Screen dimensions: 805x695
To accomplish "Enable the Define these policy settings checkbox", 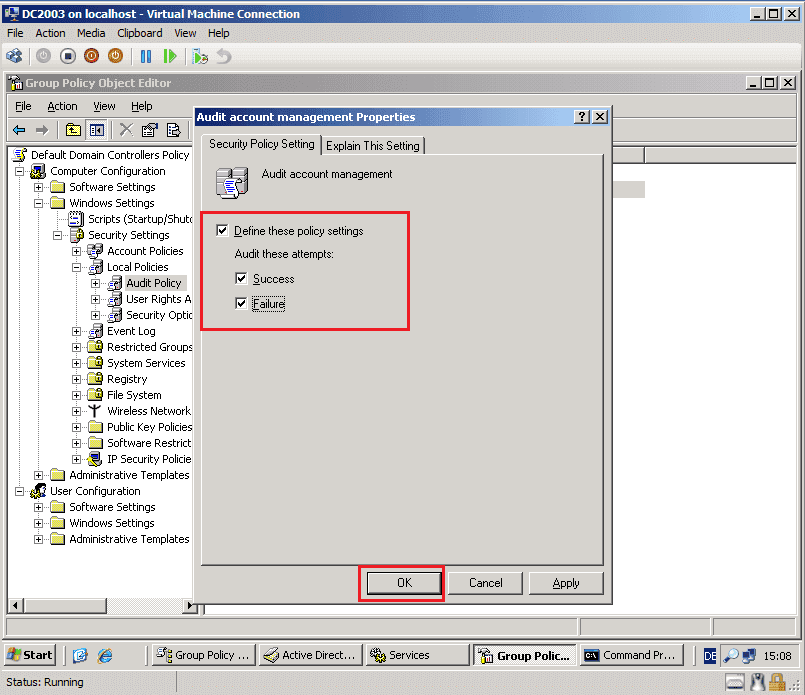I will click(x=222, y=231).
